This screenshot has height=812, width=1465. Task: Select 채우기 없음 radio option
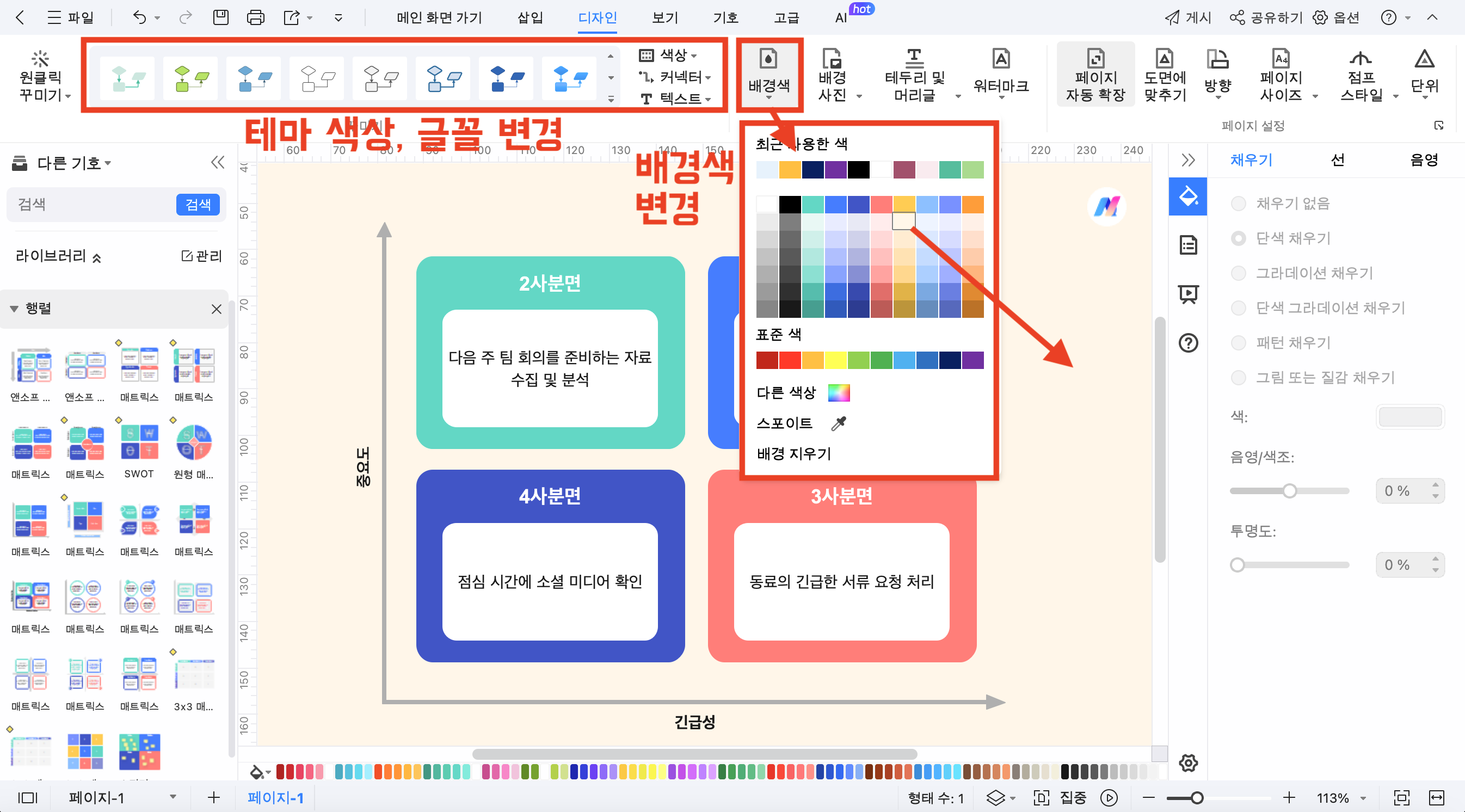(x=1238, y=204)
